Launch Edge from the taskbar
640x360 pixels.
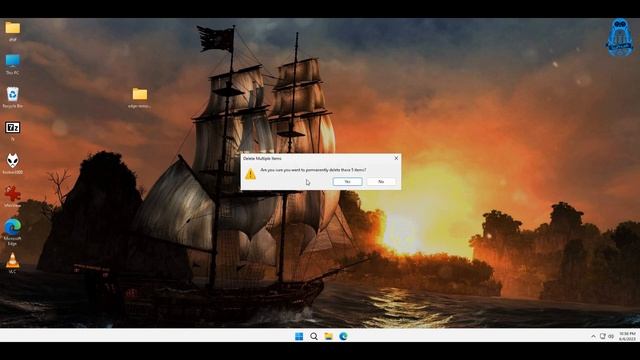(x=343, y=336)
